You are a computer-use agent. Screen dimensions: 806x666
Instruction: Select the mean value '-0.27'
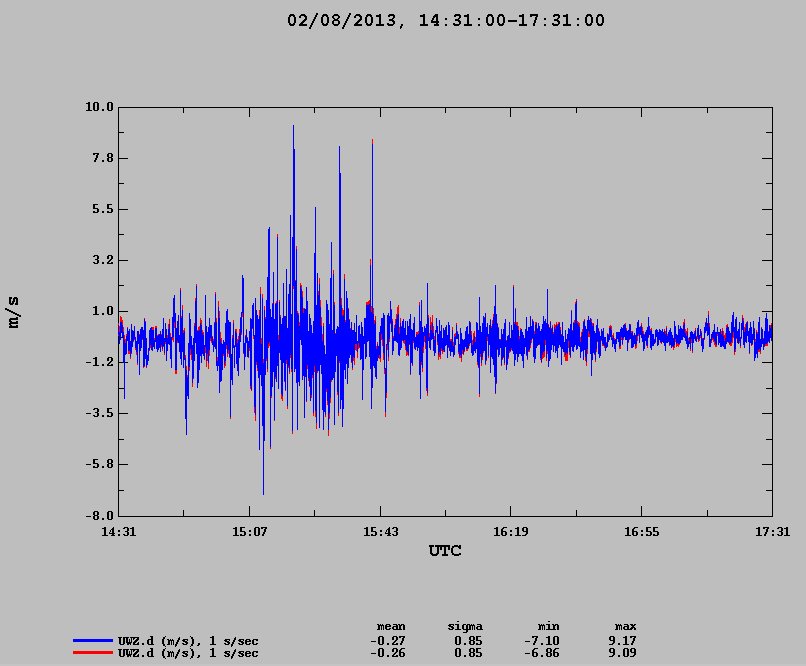[x=388, y=641]
